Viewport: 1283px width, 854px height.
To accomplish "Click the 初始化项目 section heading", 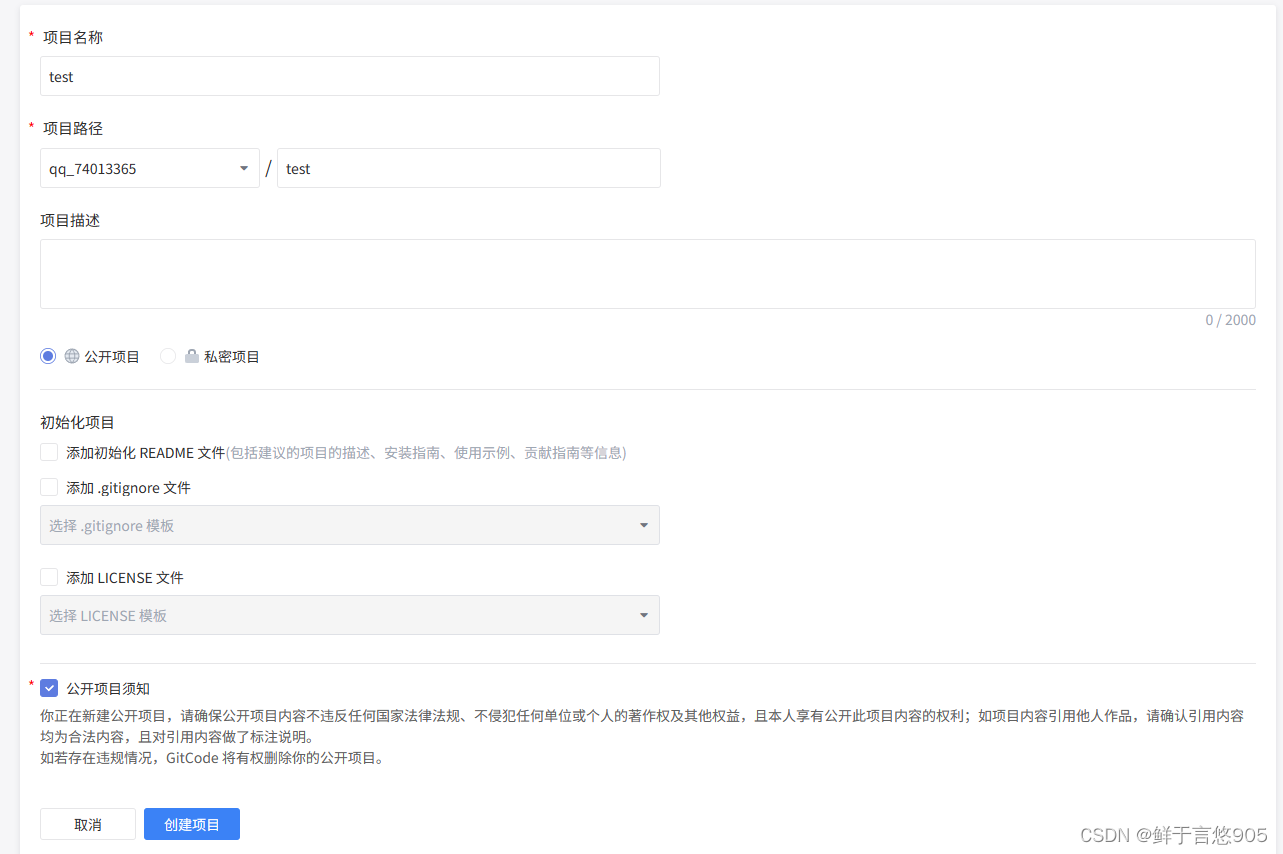I will pyautogui.click(x=78, y=422).
